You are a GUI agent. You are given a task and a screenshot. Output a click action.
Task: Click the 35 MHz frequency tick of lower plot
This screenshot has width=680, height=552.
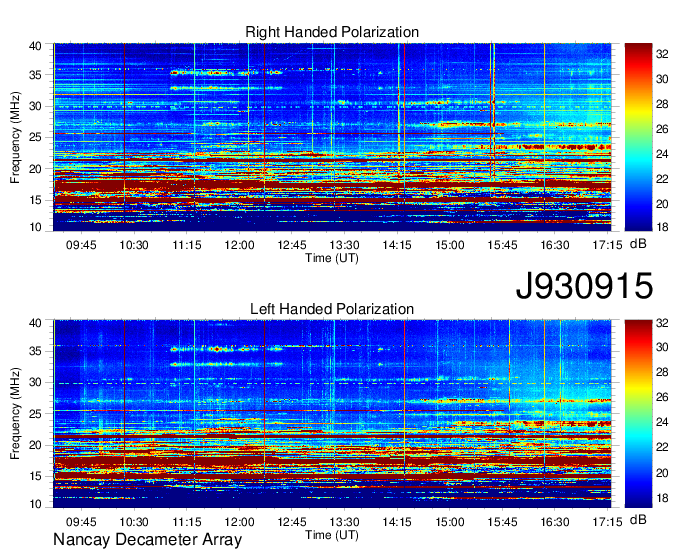35,351
